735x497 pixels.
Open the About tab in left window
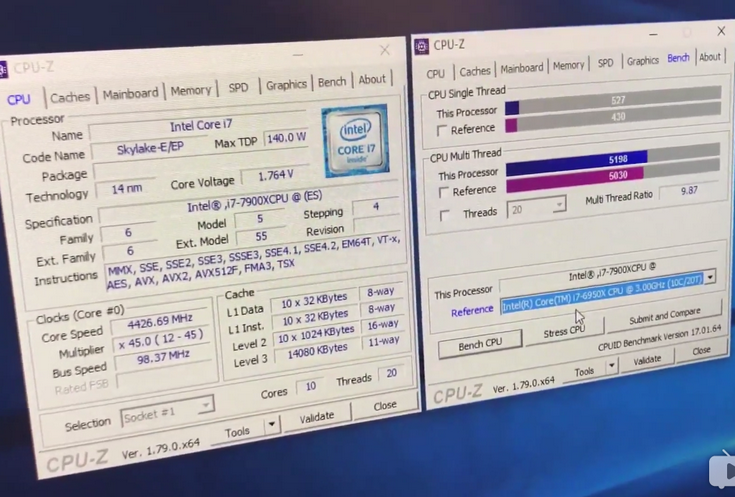click(372, 80)
